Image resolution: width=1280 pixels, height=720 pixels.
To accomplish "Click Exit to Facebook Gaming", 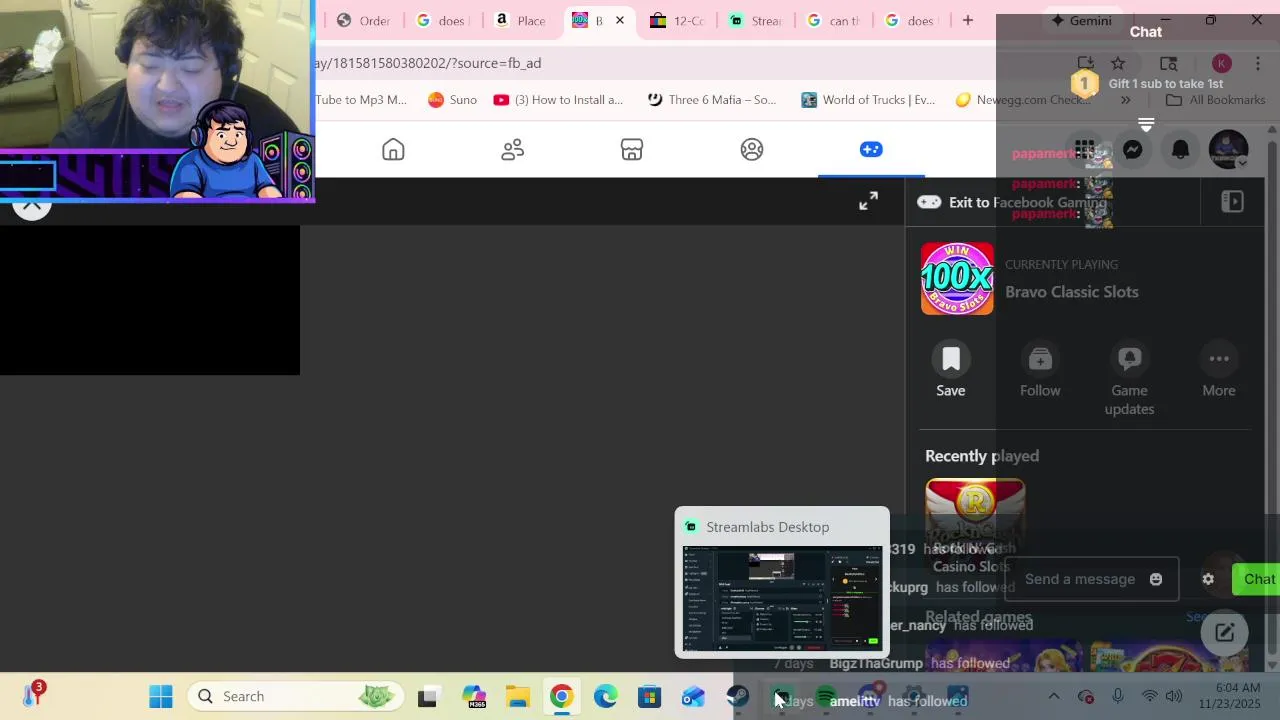I will tap(1013, 202).
